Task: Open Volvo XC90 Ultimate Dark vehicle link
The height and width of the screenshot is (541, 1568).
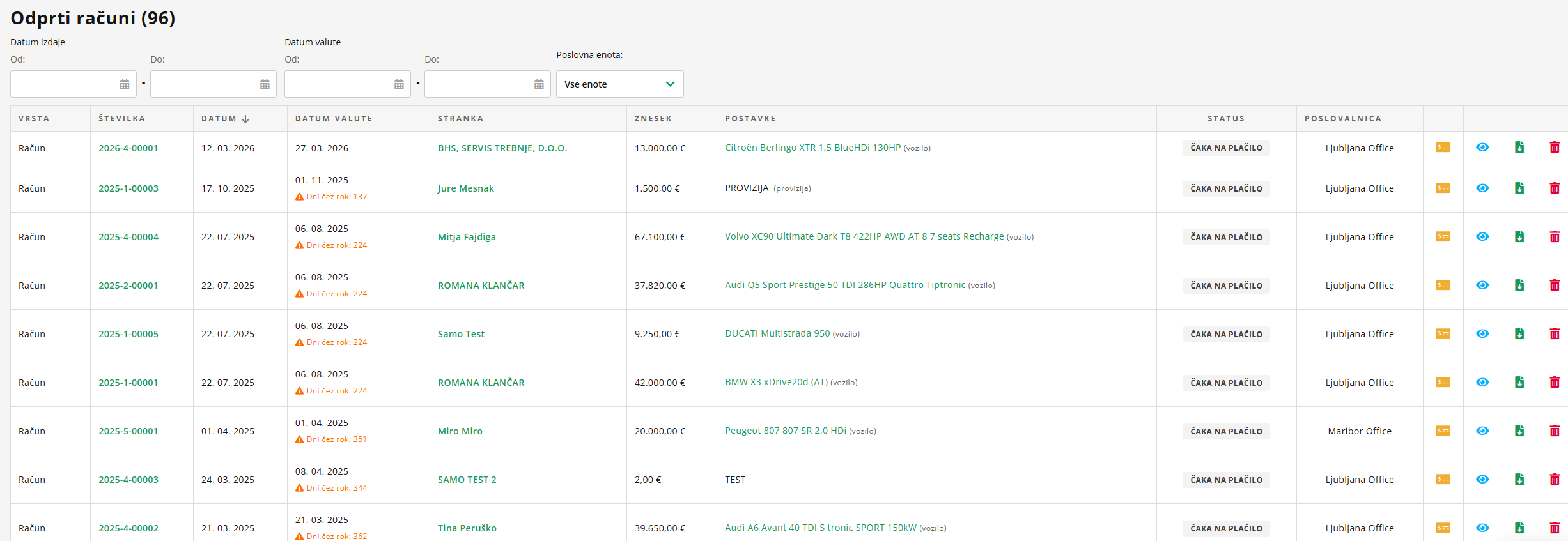Action: point(864,236)
